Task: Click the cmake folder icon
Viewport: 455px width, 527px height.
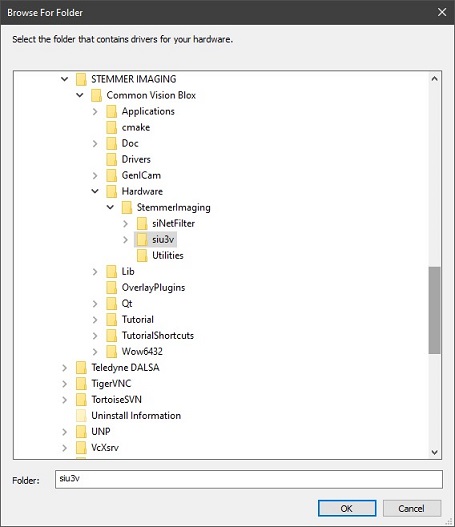Action: coord(111,127)
